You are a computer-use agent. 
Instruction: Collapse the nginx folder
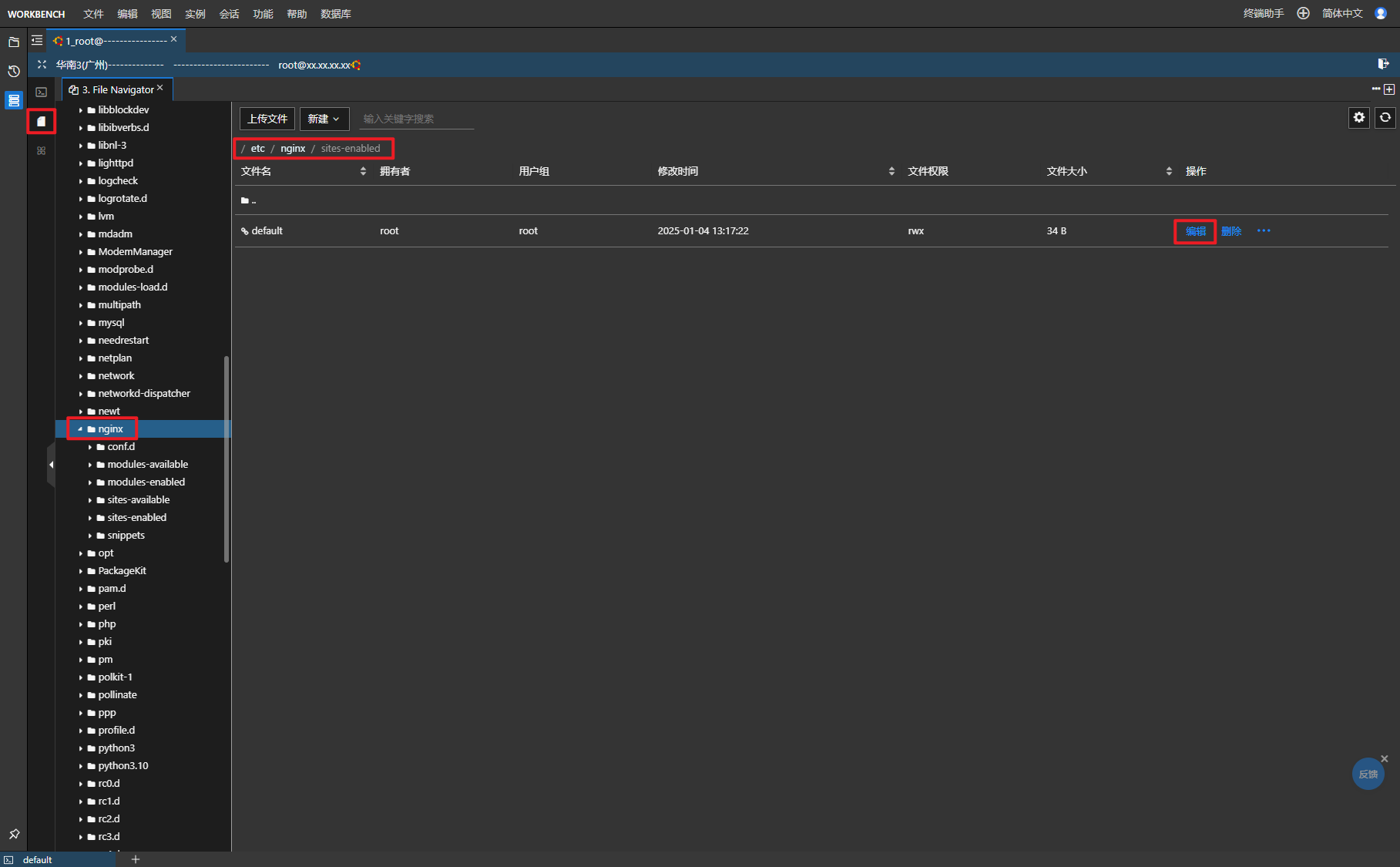(80, 429)
